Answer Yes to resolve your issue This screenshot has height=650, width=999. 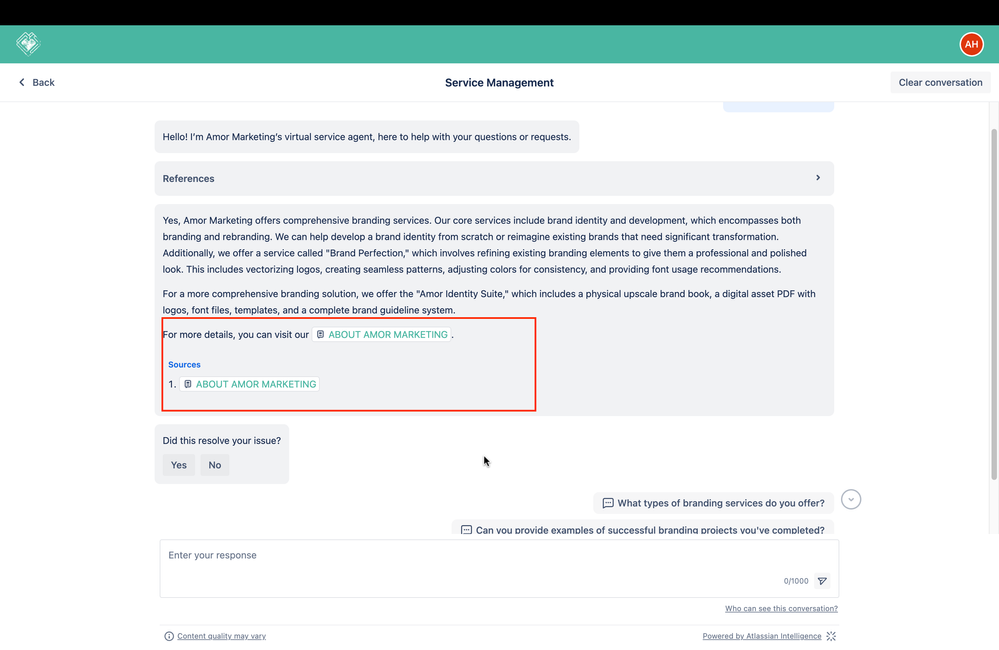click(178, 465)
